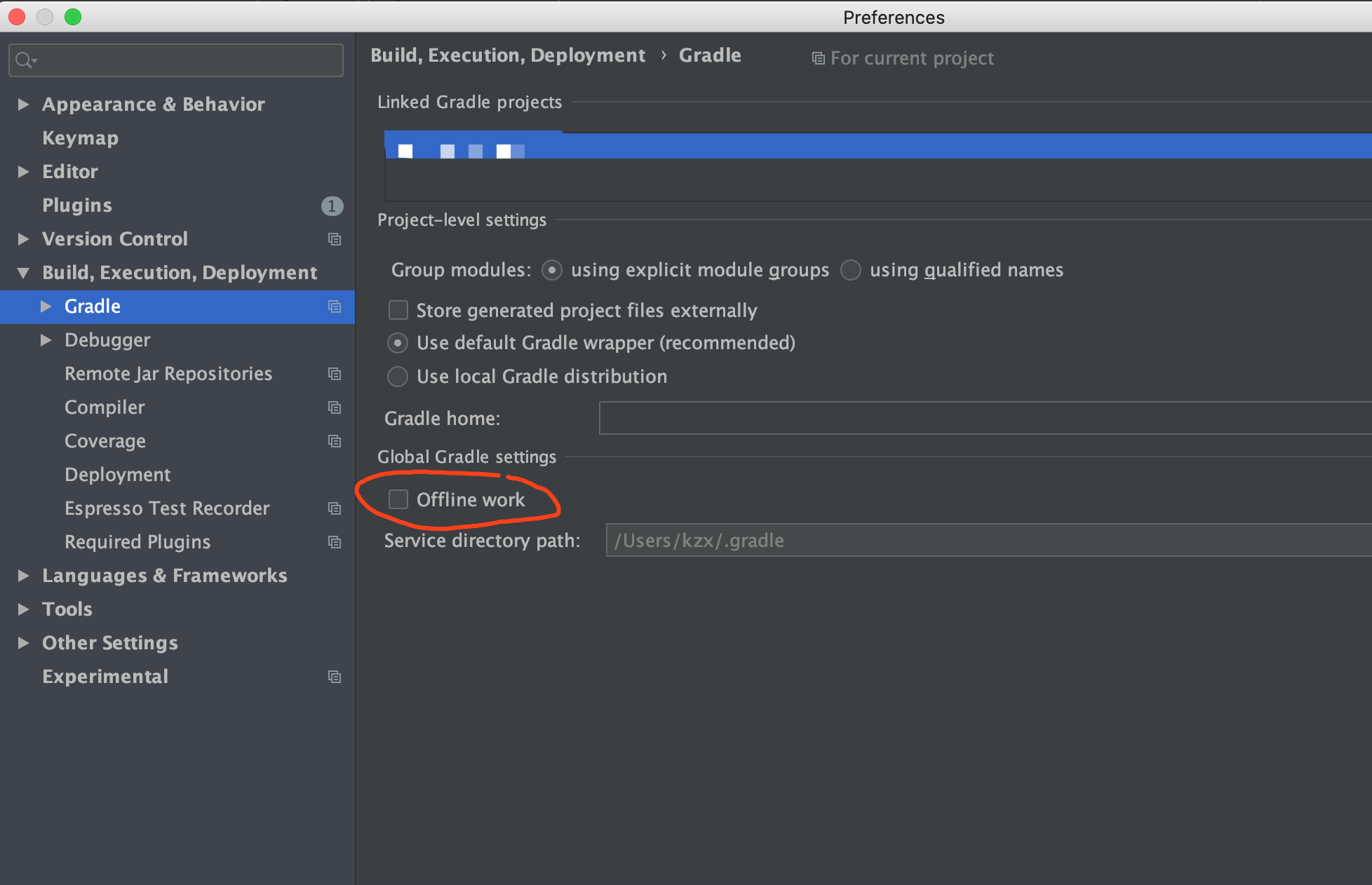Click the copy icon beside Required Plugins

pyautogui.click(x=335, y=542)
